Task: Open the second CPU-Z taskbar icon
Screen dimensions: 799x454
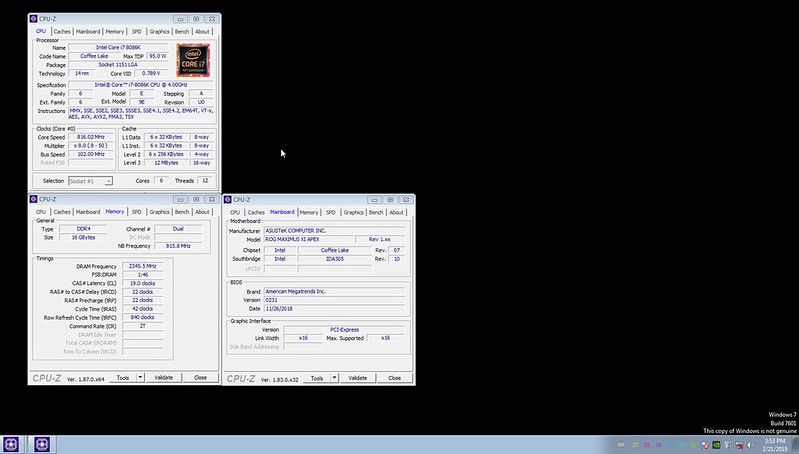Action: point(42,444)
